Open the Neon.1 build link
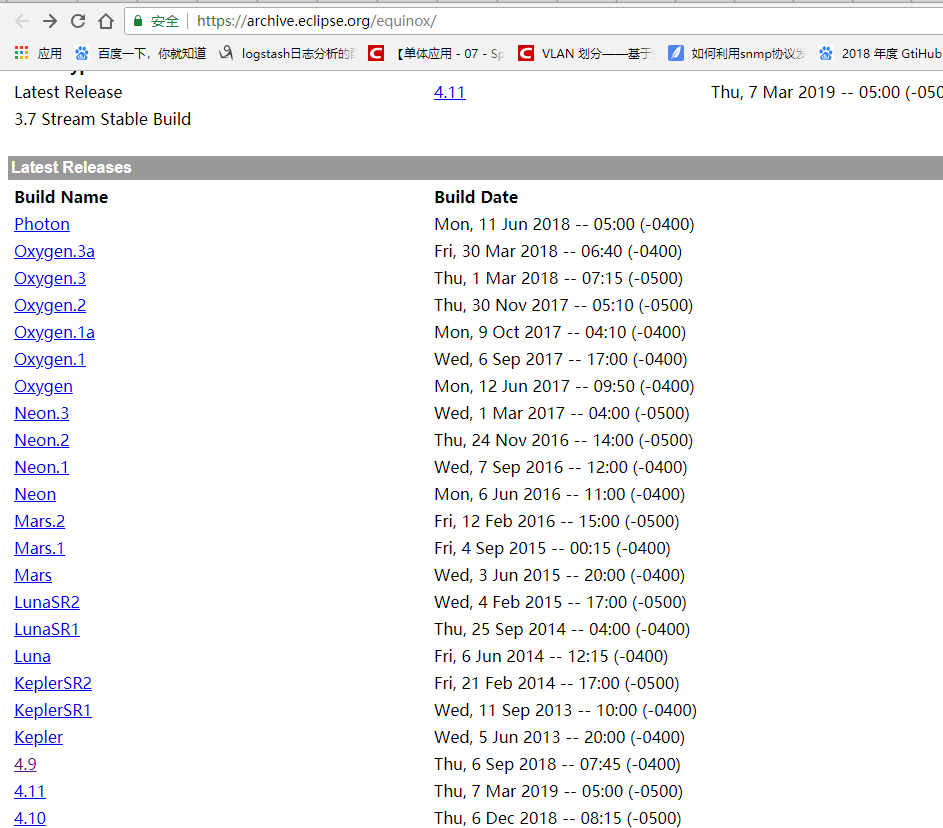 [x=41, y=467]
